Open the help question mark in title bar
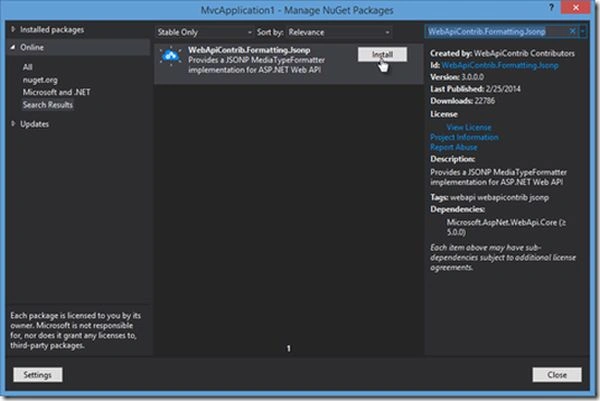The height and width of the screenshot is (401, 600). coord(551,8)
